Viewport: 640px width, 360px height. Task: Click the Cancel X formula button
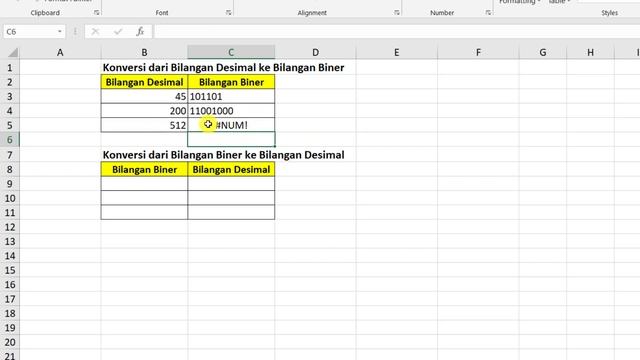[95, 31]
